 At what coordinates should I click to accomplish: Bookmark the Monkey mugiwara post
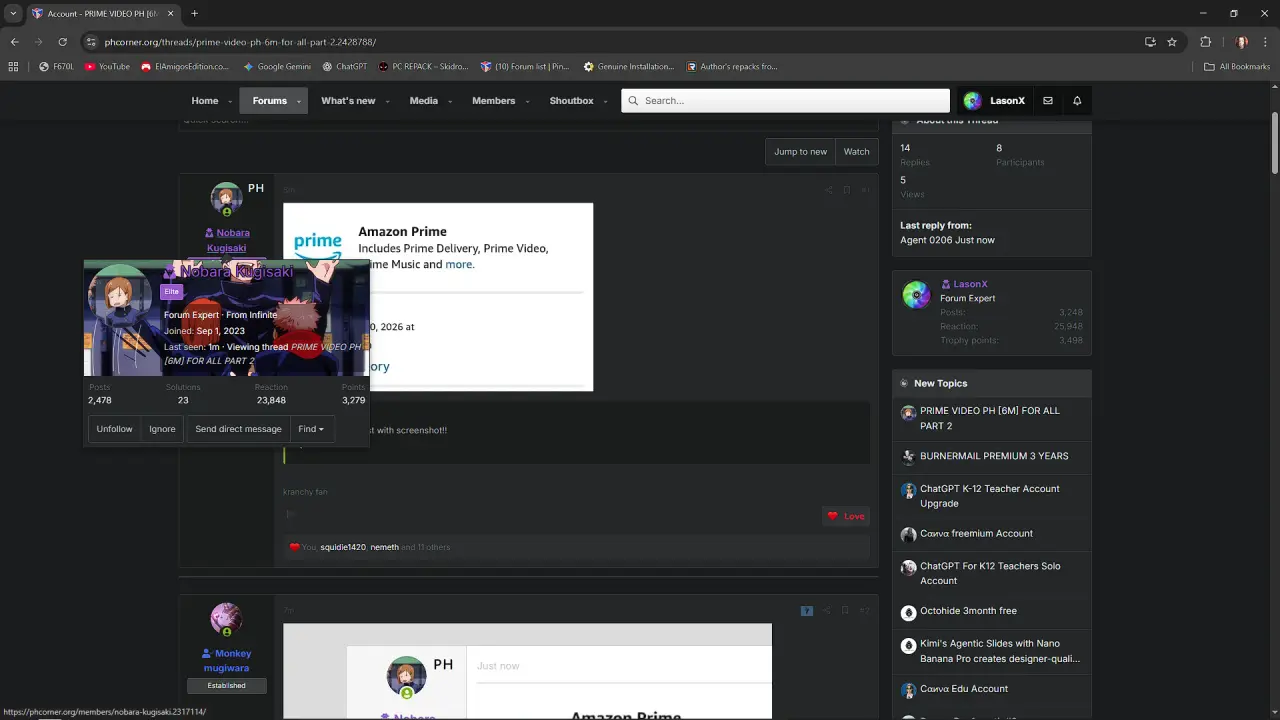[x=845, y=610]
